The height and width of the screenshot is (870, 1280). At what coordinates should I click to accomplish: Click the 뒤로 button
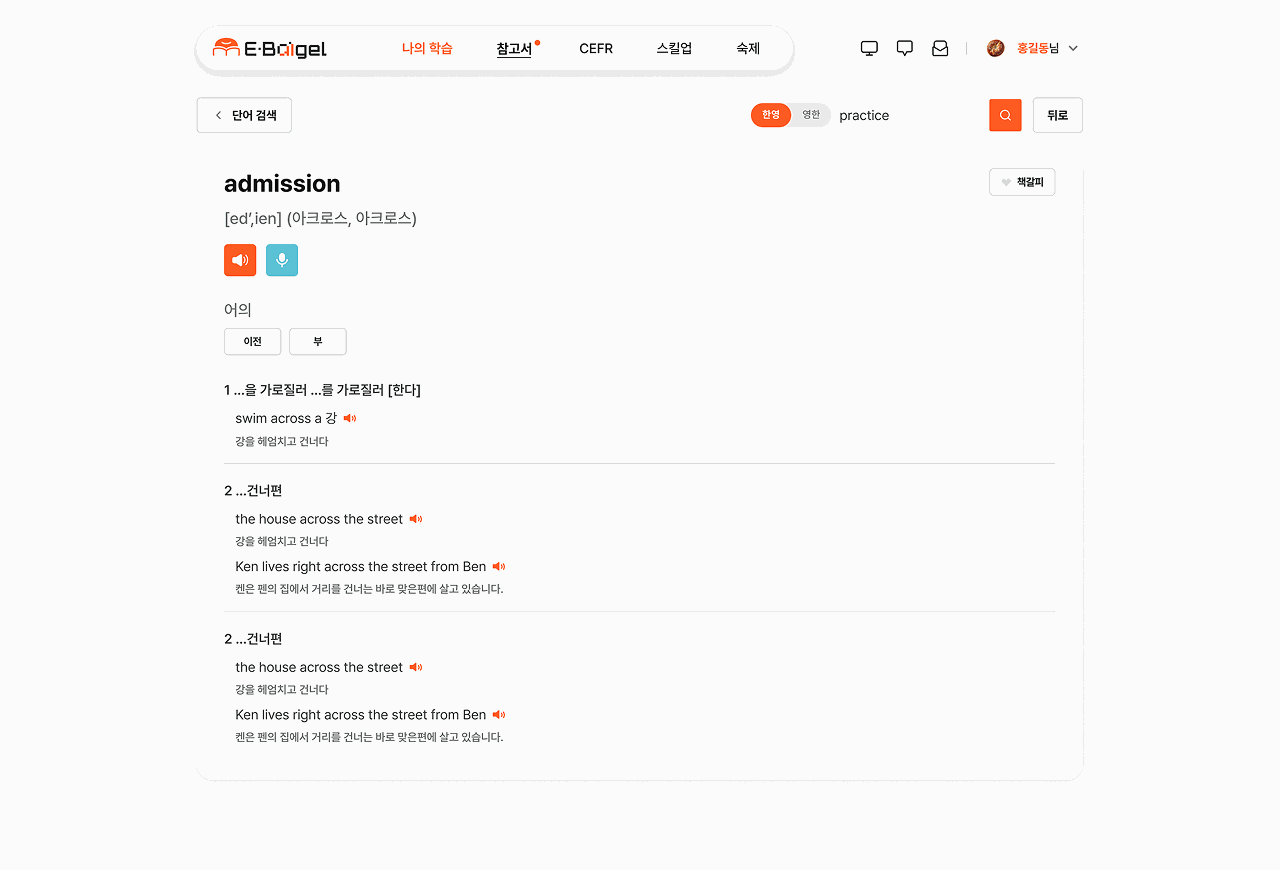pyautogui.click(x=1057, y=115)
